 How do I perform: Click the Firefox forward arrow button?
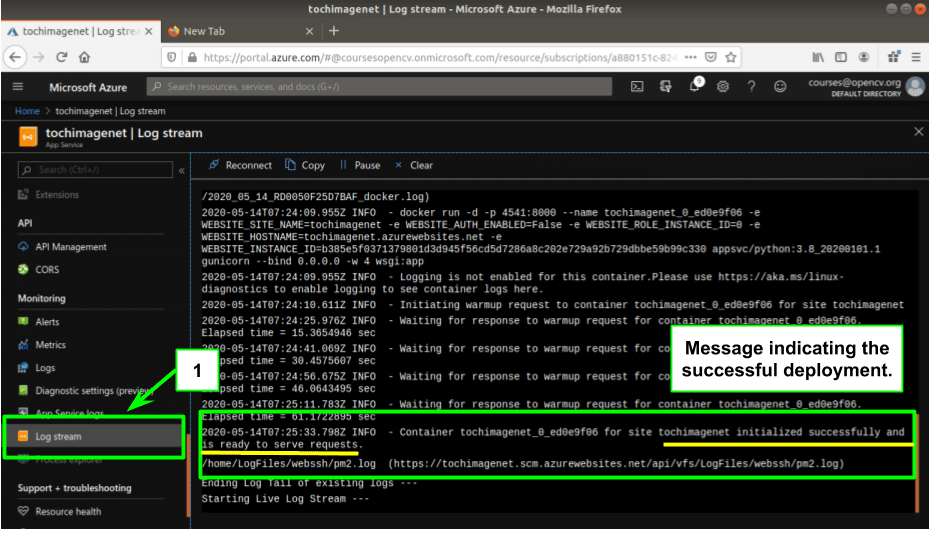[39, 57]
